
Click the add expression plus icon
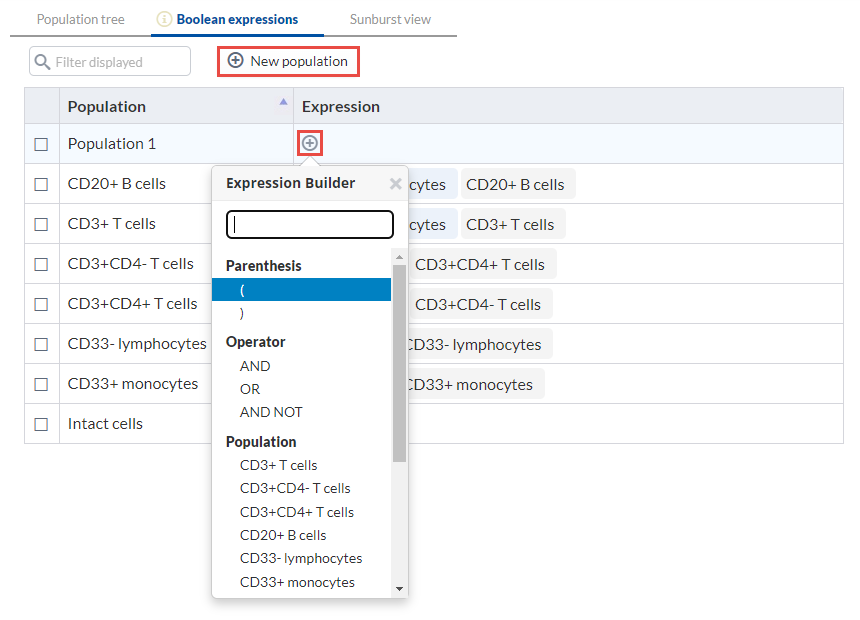click(310, 144)
